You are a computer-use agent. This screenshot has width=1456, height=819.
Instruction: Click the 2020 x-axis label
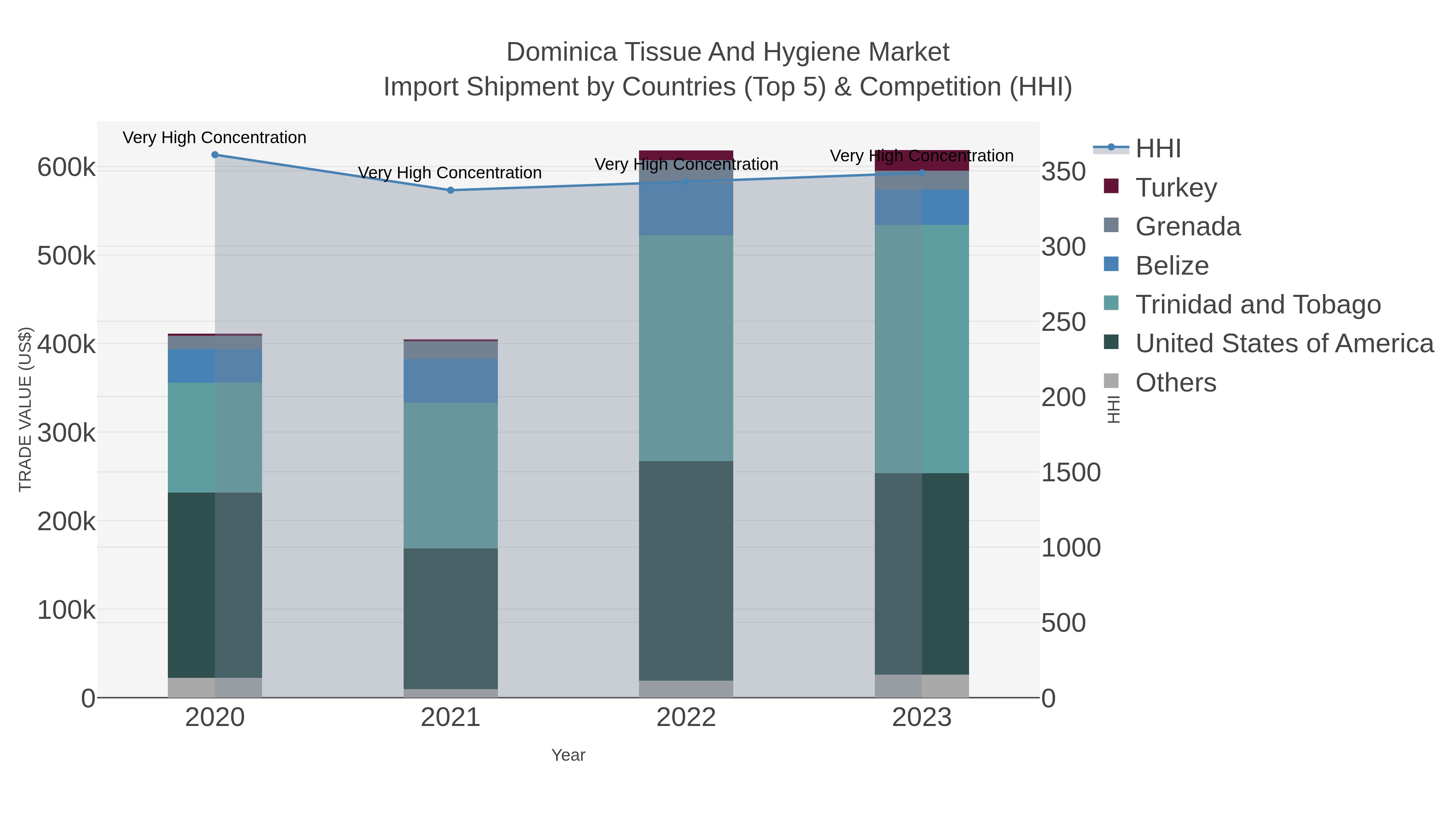point(215,718)
